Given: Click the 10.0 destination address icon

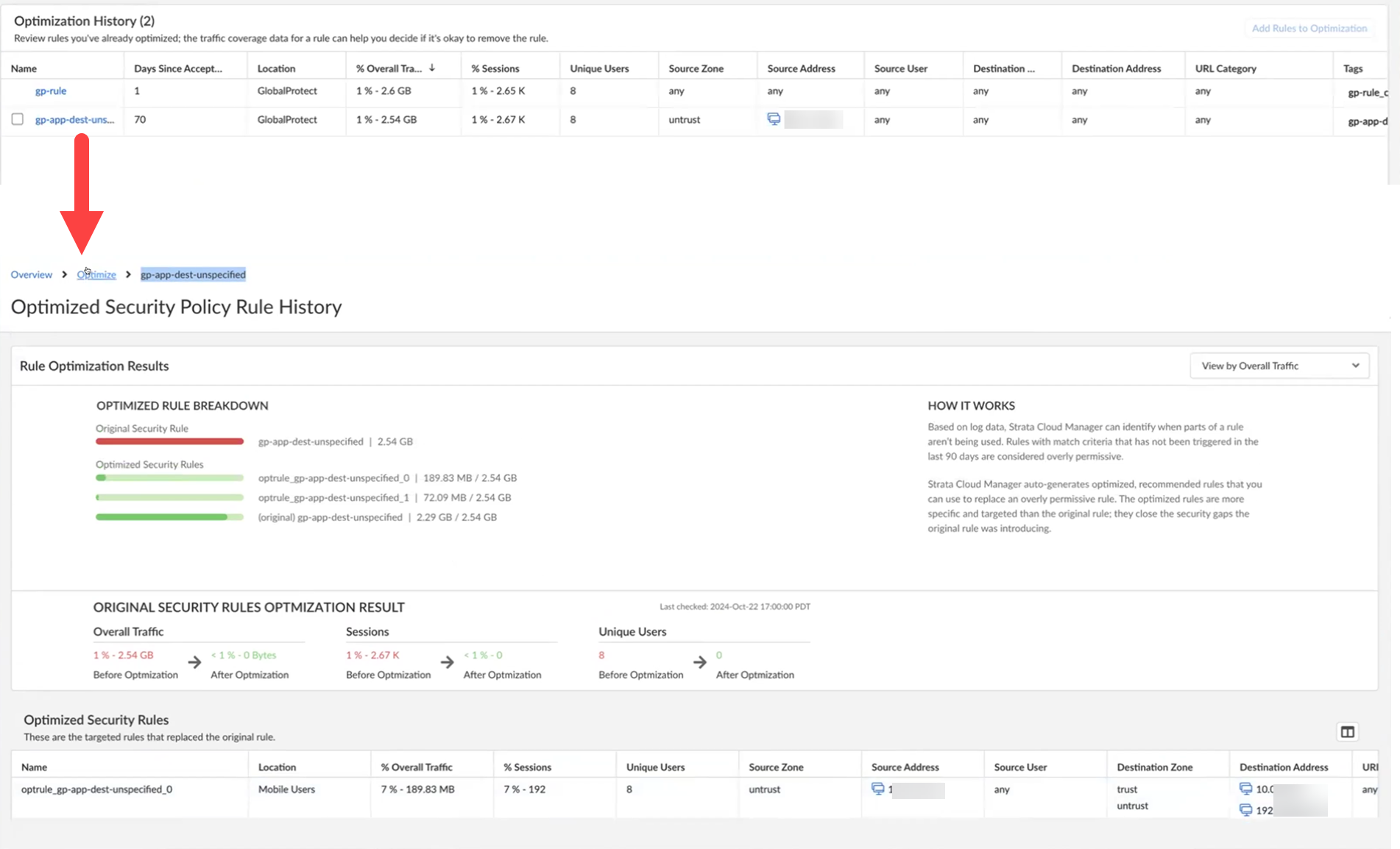Looking at the screenshot, I should click(1245, 789).
